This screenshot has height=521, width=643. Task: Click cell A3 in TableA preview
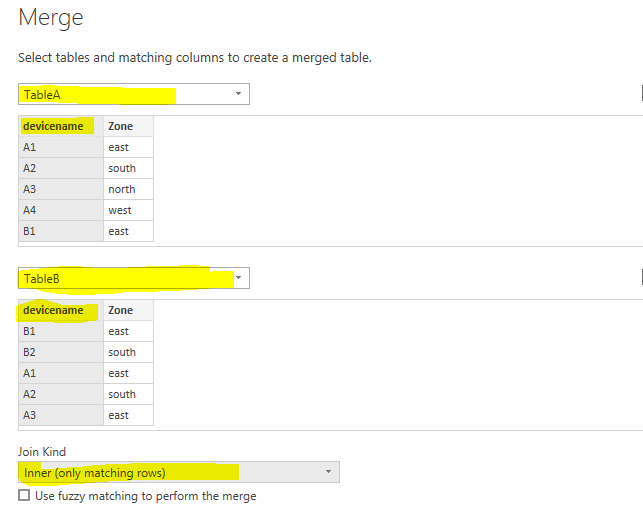[61, 189]
